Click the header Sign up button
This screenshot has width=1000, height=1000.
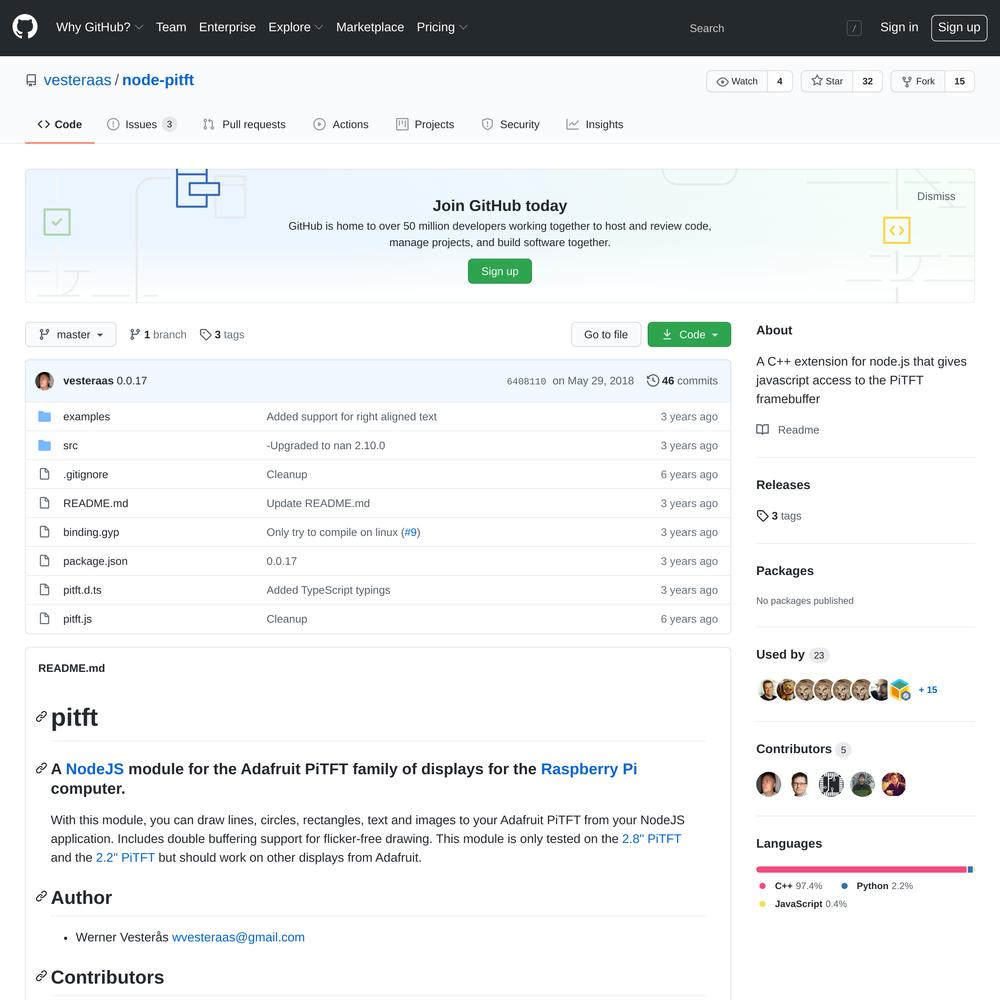(959, 27)
